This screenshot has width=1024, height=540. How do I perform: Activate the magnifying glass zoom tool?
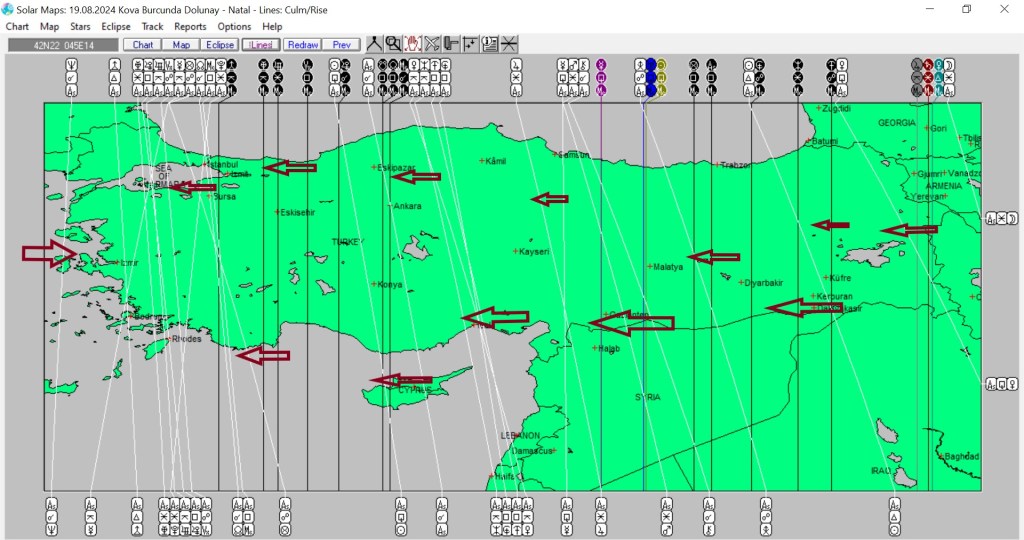393,44
